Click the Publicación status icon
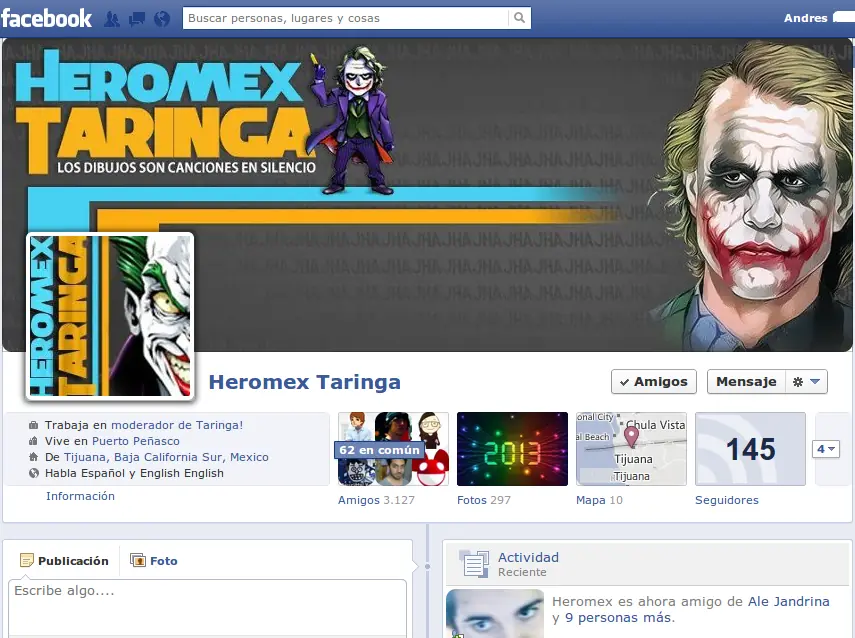 (26, 560)
